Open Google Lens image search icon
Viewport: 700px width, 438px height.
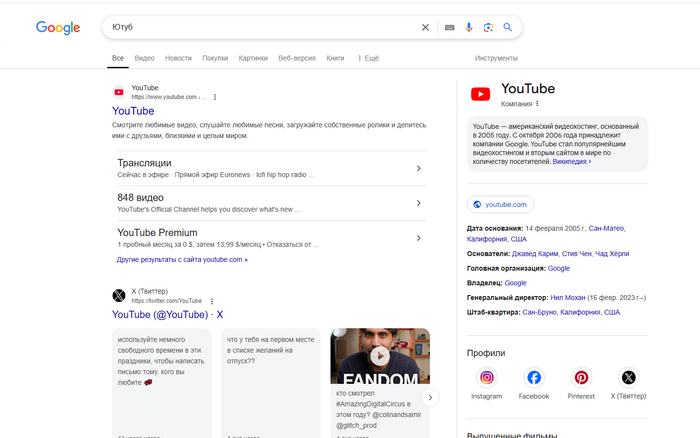(x=488, y=27)
